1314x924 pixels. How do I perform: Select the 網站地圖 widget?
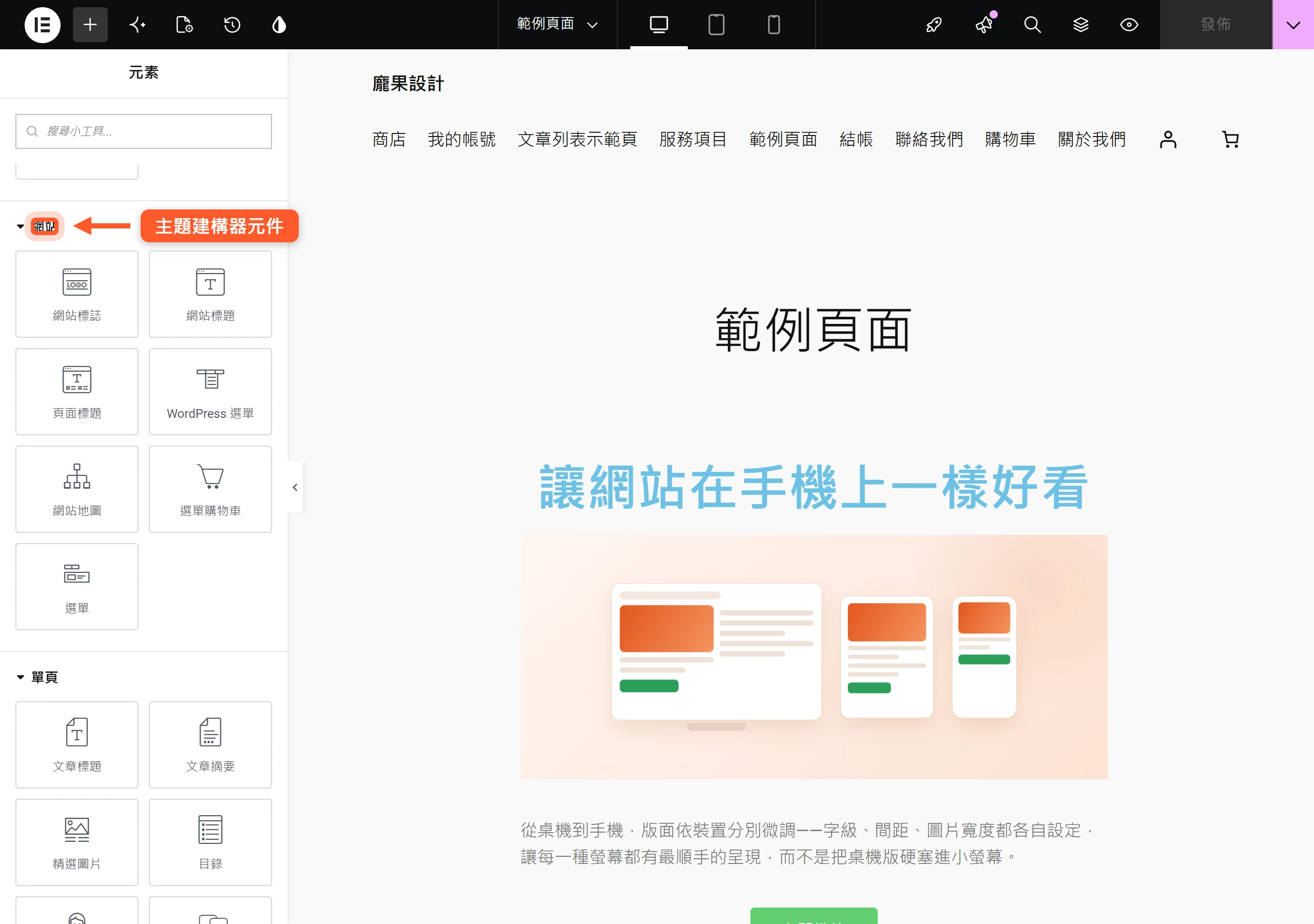76,490
